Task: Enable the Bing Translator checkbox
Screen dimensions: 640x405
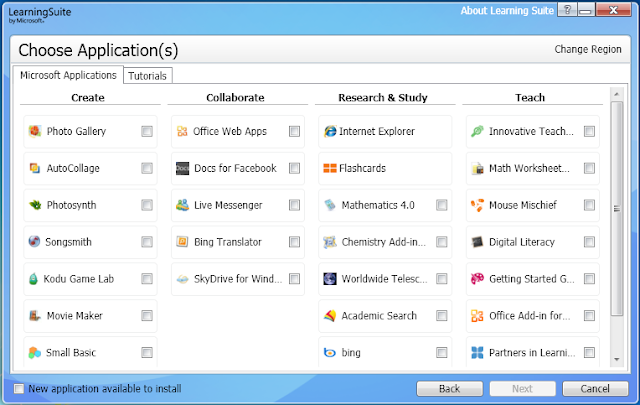Action: click(x=294, y=242)
